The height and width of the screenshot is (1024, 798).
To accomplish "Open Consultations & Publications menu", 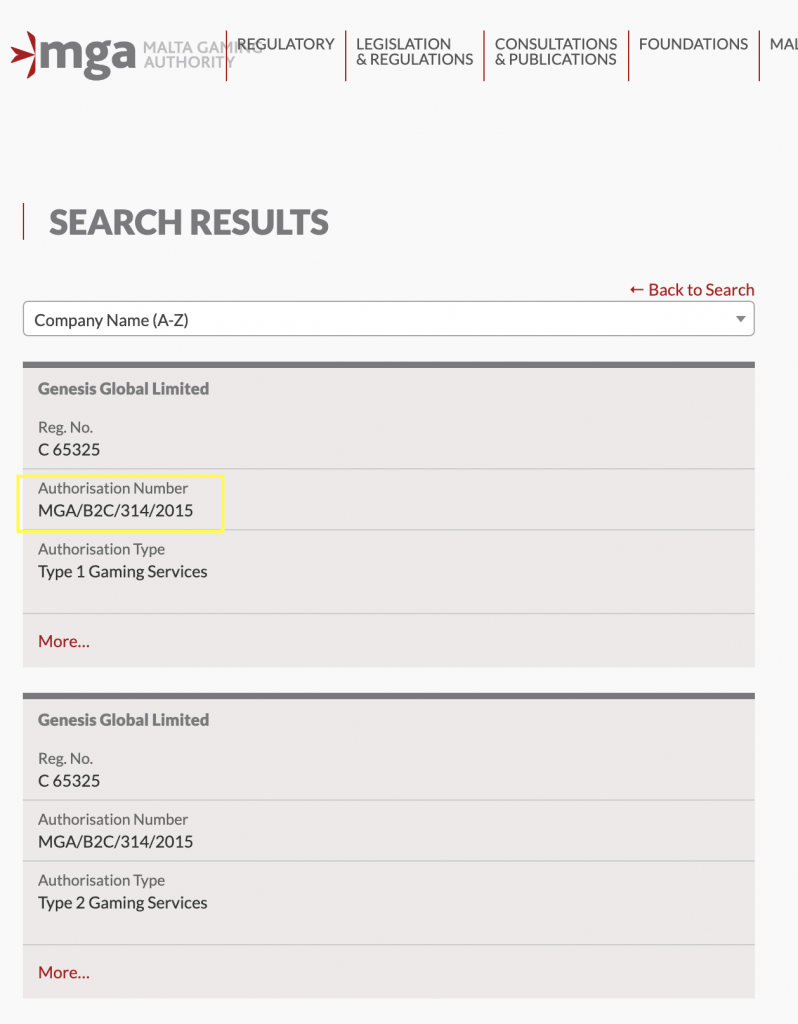I will (x=556, y=52).
